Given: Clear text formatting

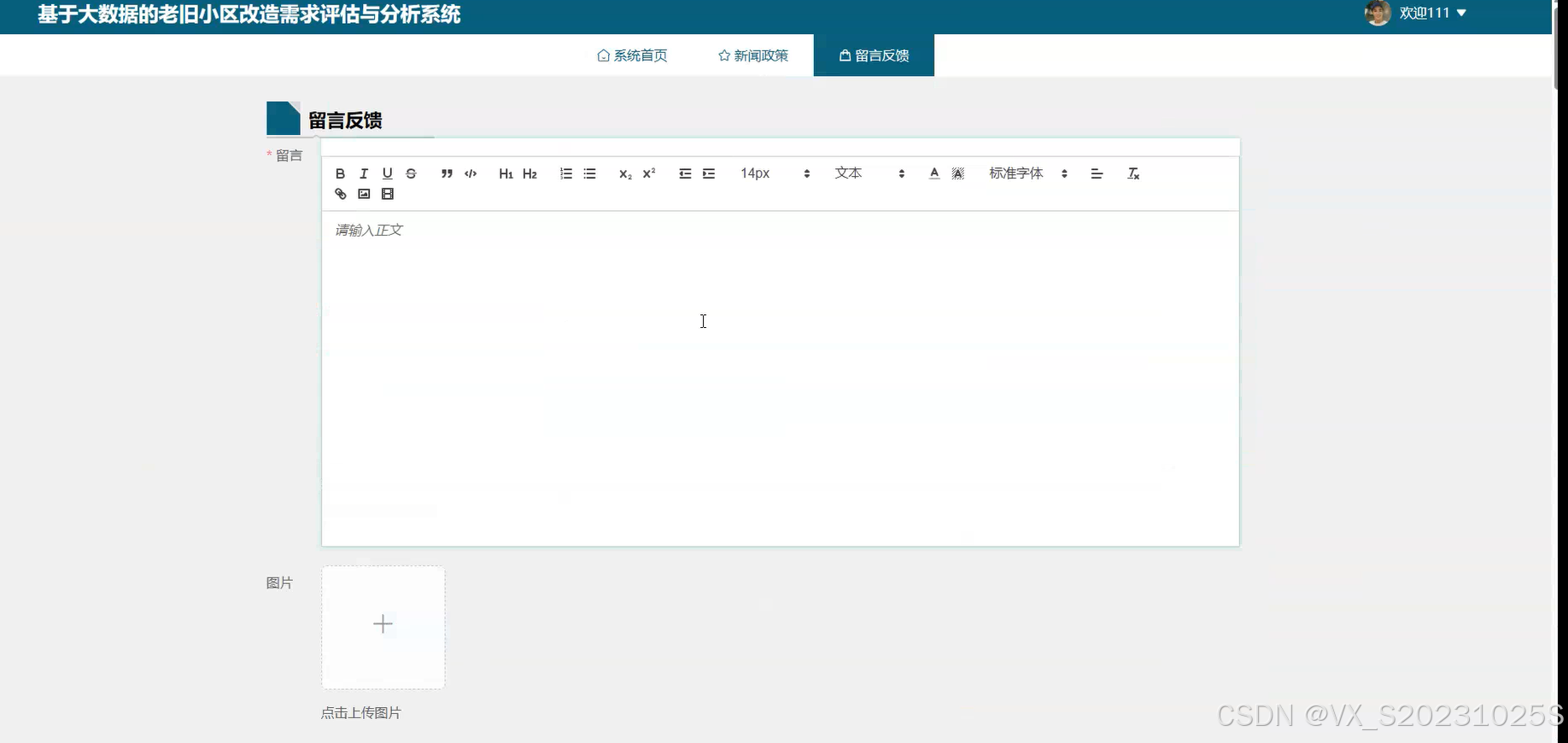Looking at the screenshot, I should (x=1133, y=173).
